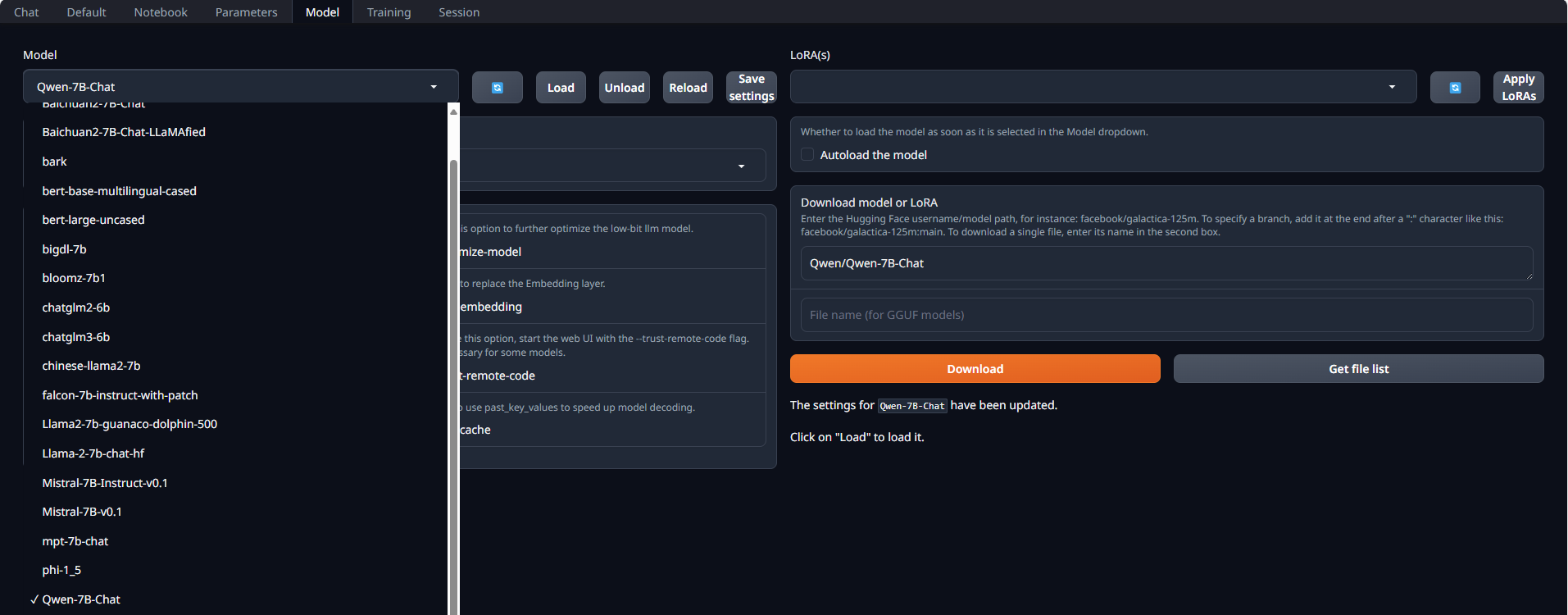This screenshot has height=615, width=1568.
Task: Open the dropdown behind the model list
Action: pos(741,166)
